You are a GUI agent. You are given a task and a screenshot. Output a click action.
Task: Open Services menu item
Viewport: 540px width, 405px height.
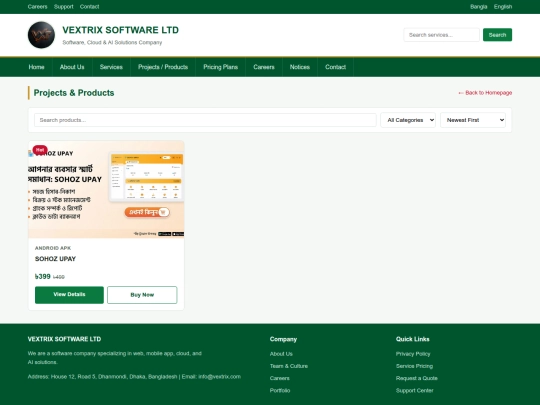pos(111,67)
